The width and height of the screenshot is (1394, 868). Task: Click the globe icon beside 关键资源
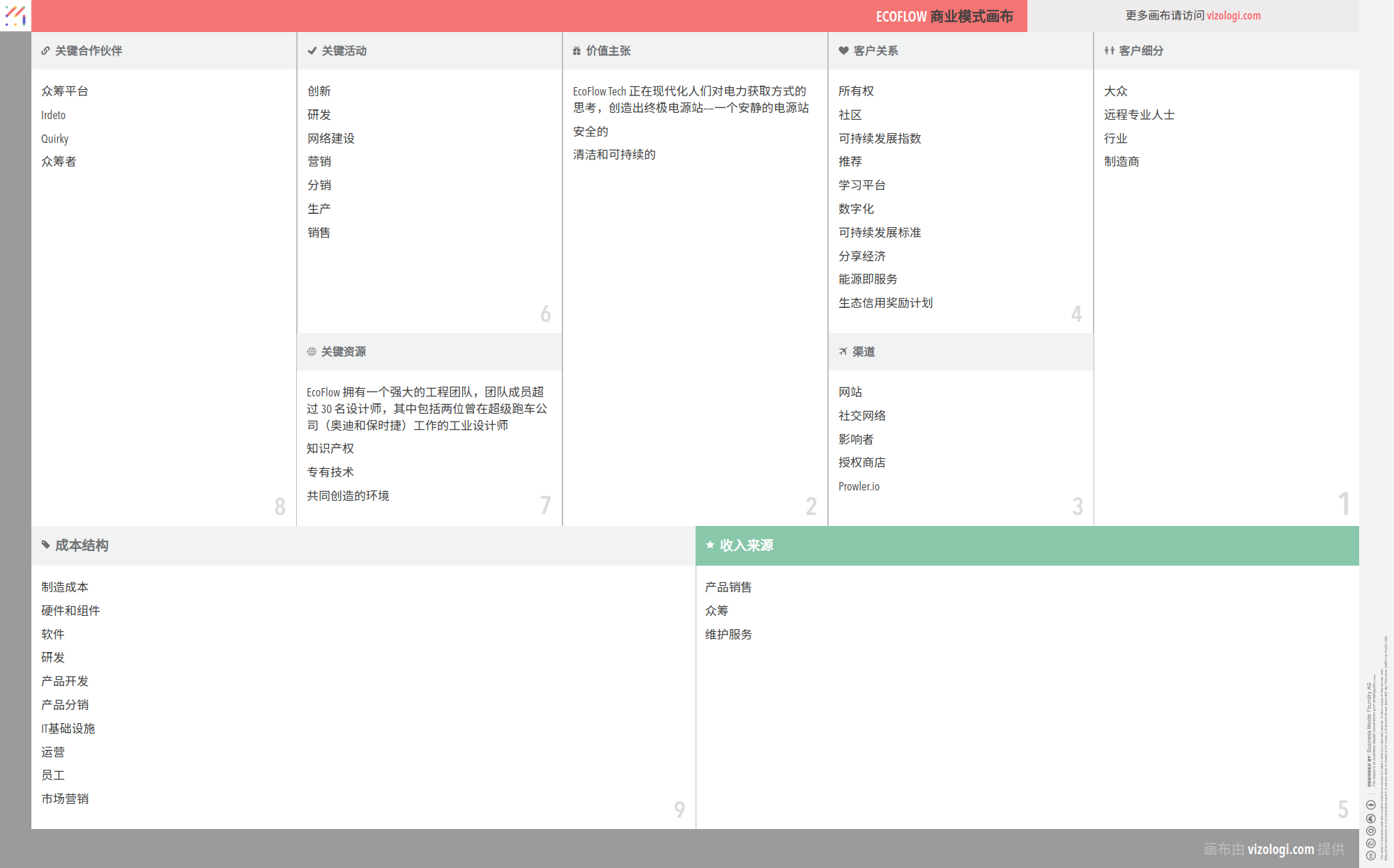click(x=312, y=352)
